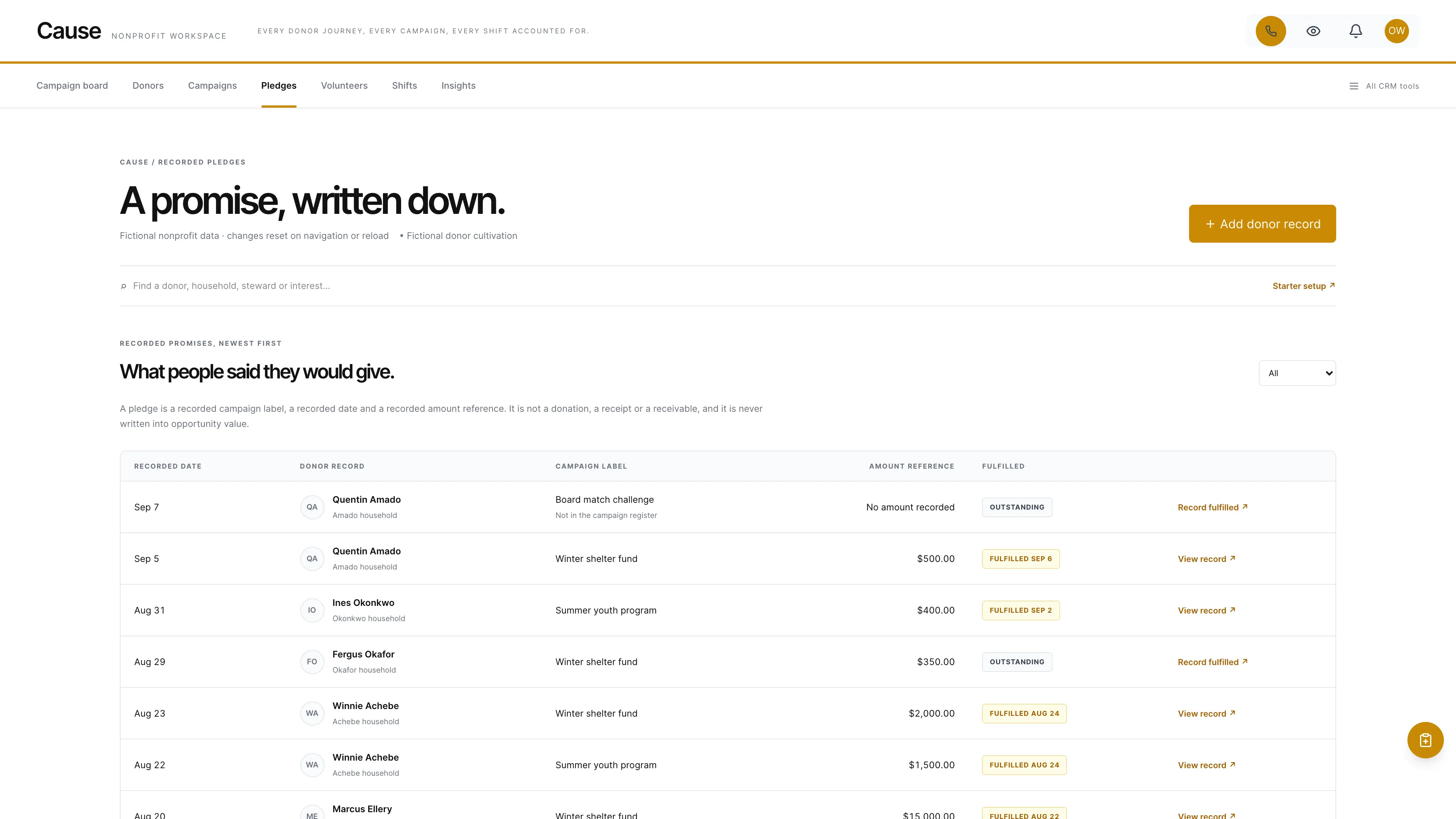This screenshot has height=819, width=1456.
Task: Click the Campaign Label column header
Action: click(591, 466)
